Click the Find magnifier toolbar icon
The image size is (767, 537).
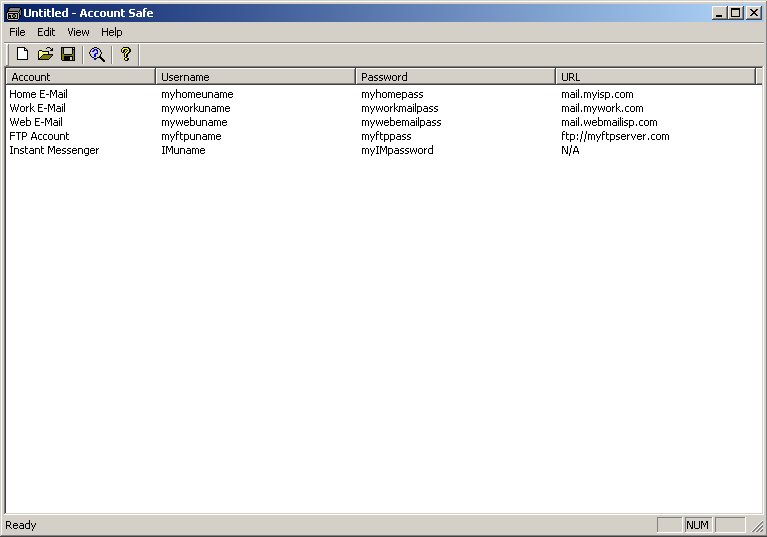97,54
